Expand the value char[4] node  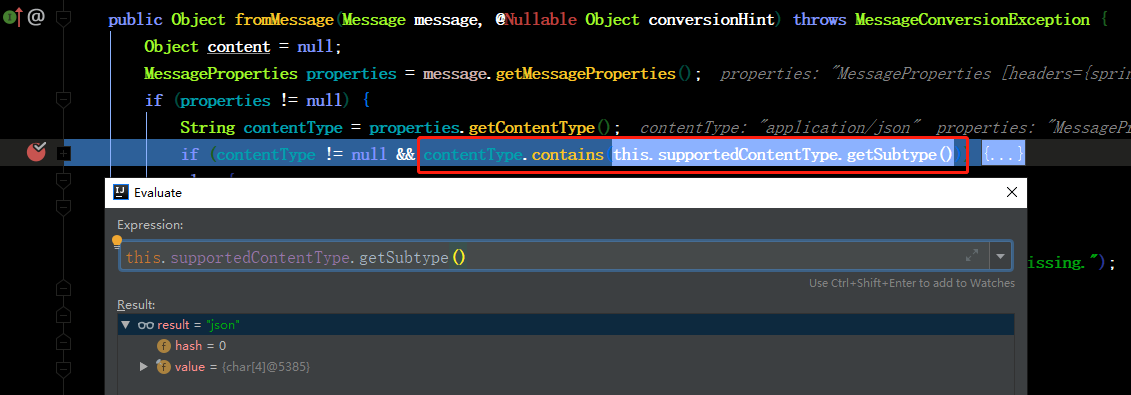coord(144,367)
